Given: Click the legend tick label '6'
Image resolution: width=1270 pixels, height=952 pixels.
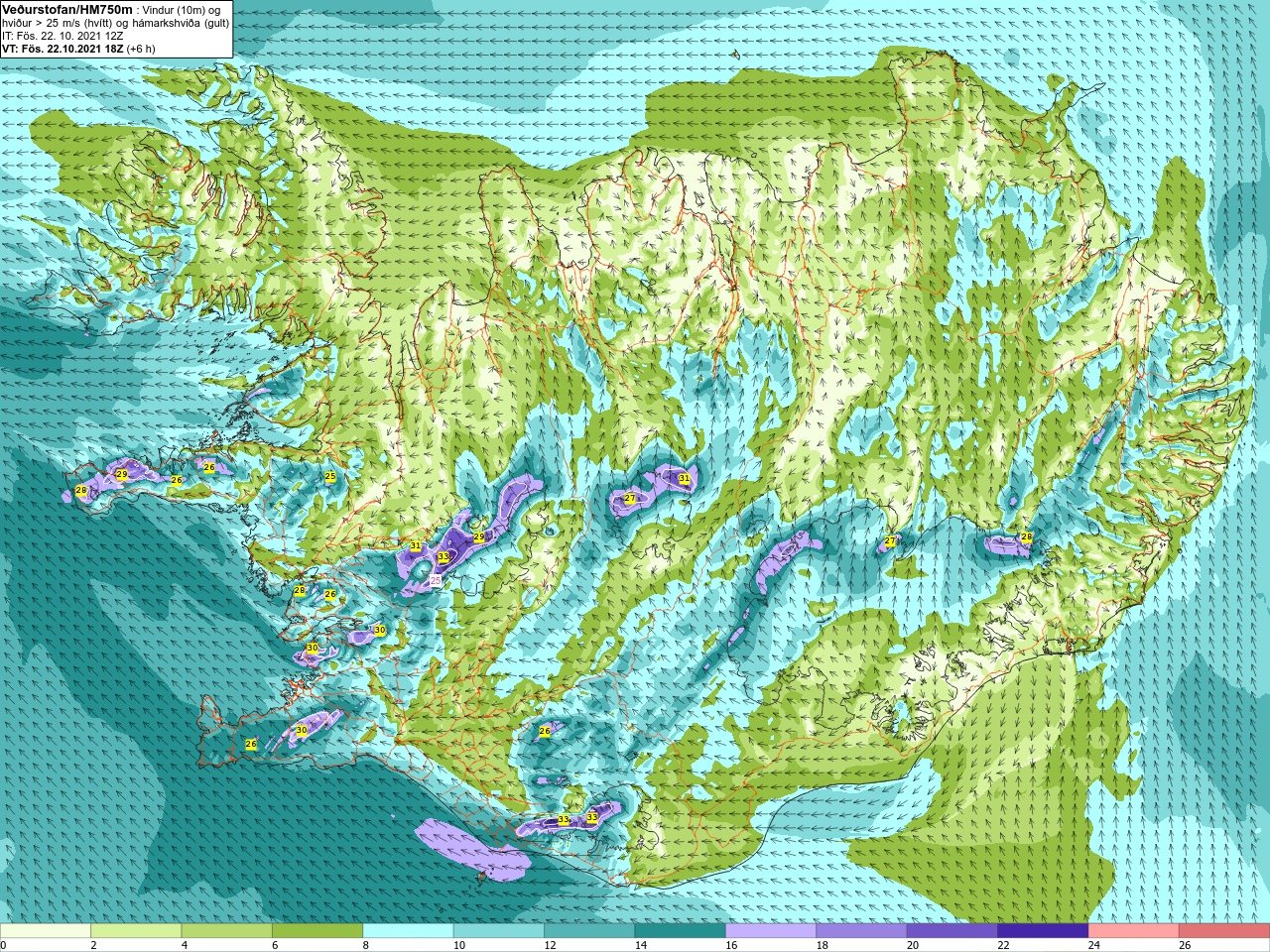Looking at the screenshot, I should click(x=275, y=945).
